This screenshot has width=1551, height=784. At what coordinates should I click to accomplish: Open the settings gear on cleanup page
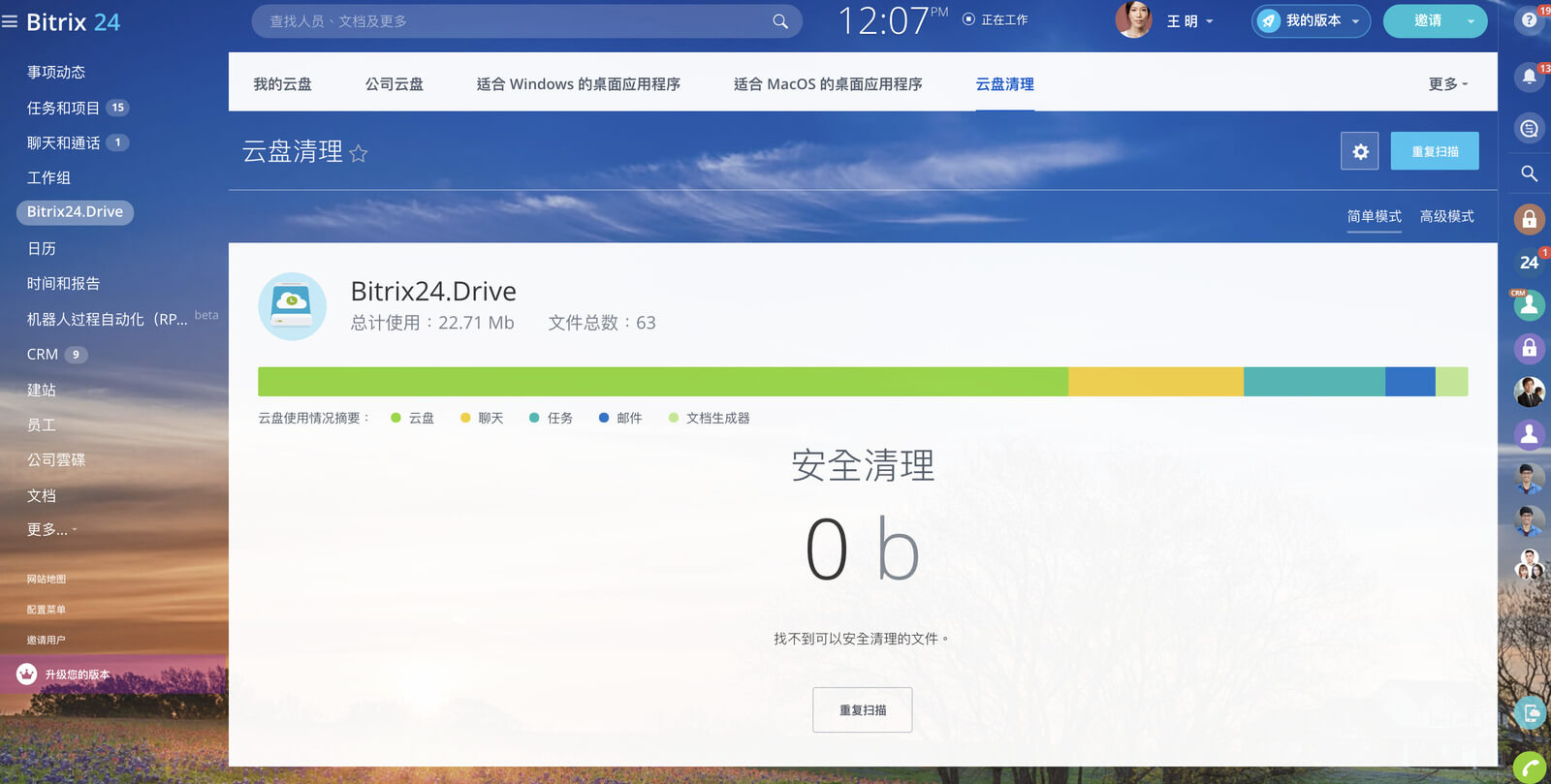(1360, 151)
